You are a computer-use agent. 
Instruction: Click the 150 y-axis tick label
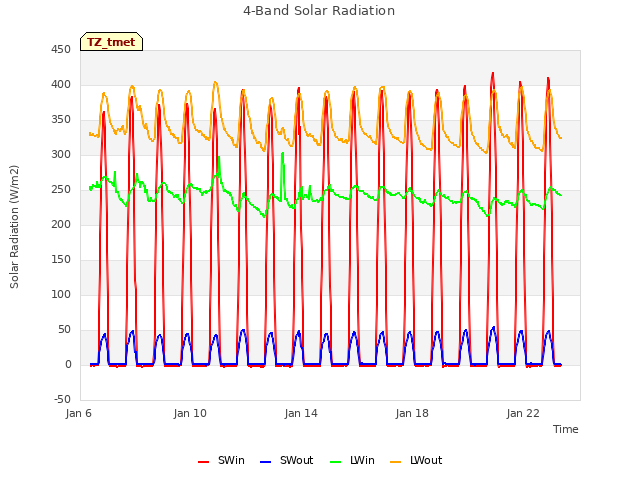click(61, 260)
